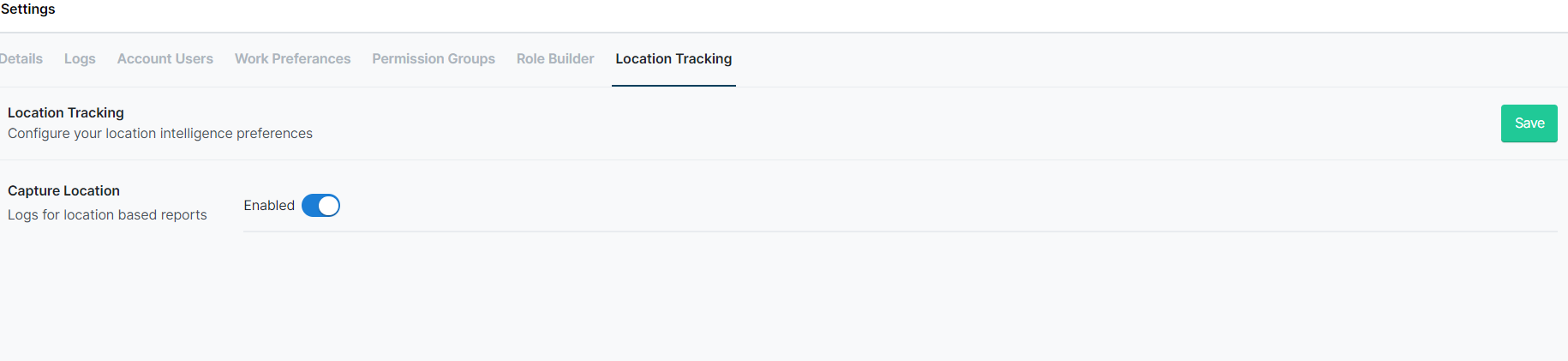Go to the Account Users tab
Screen dimensions: 1568x361
[x=165, y=59]
